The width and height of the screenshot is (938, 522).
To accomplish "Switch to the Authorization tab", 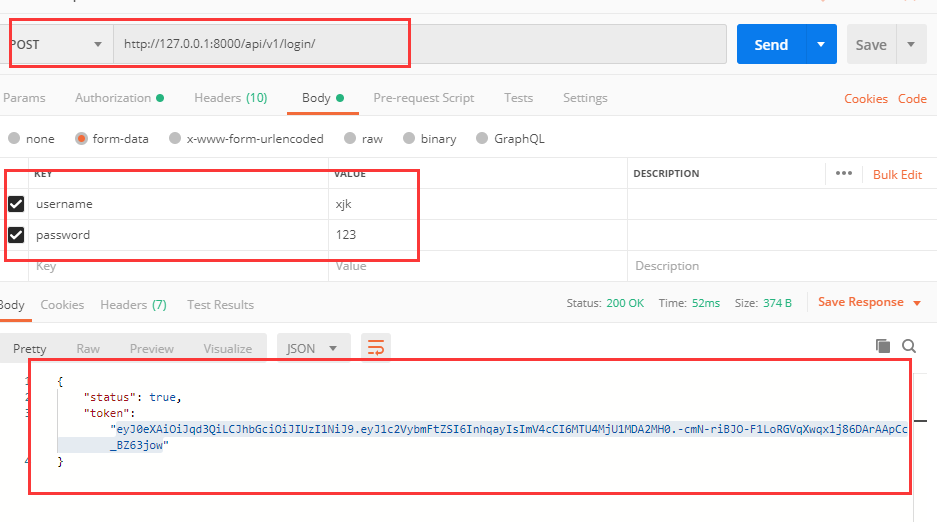I will point(119,98).
